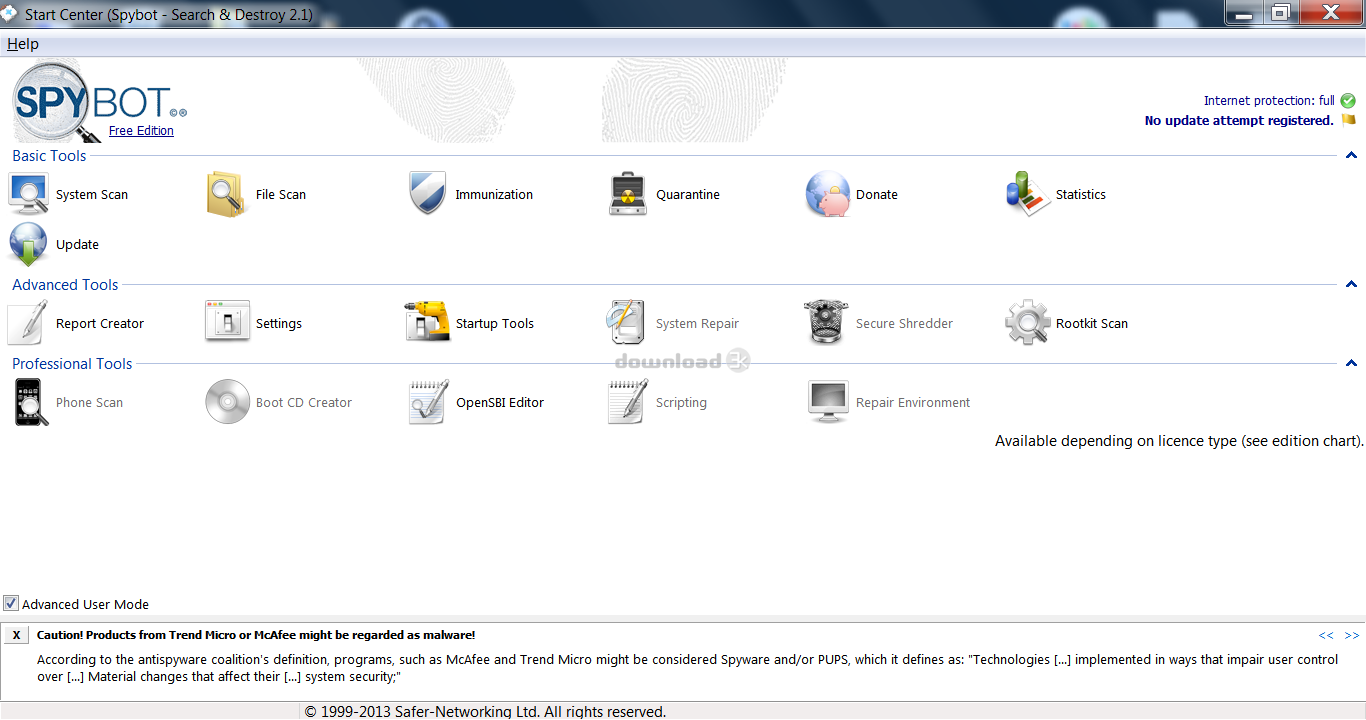Image resolution: width=1366 pixels, height=720 pixels.
Task: Open Repair Environment monitor icon
Action: click(828, 402)
